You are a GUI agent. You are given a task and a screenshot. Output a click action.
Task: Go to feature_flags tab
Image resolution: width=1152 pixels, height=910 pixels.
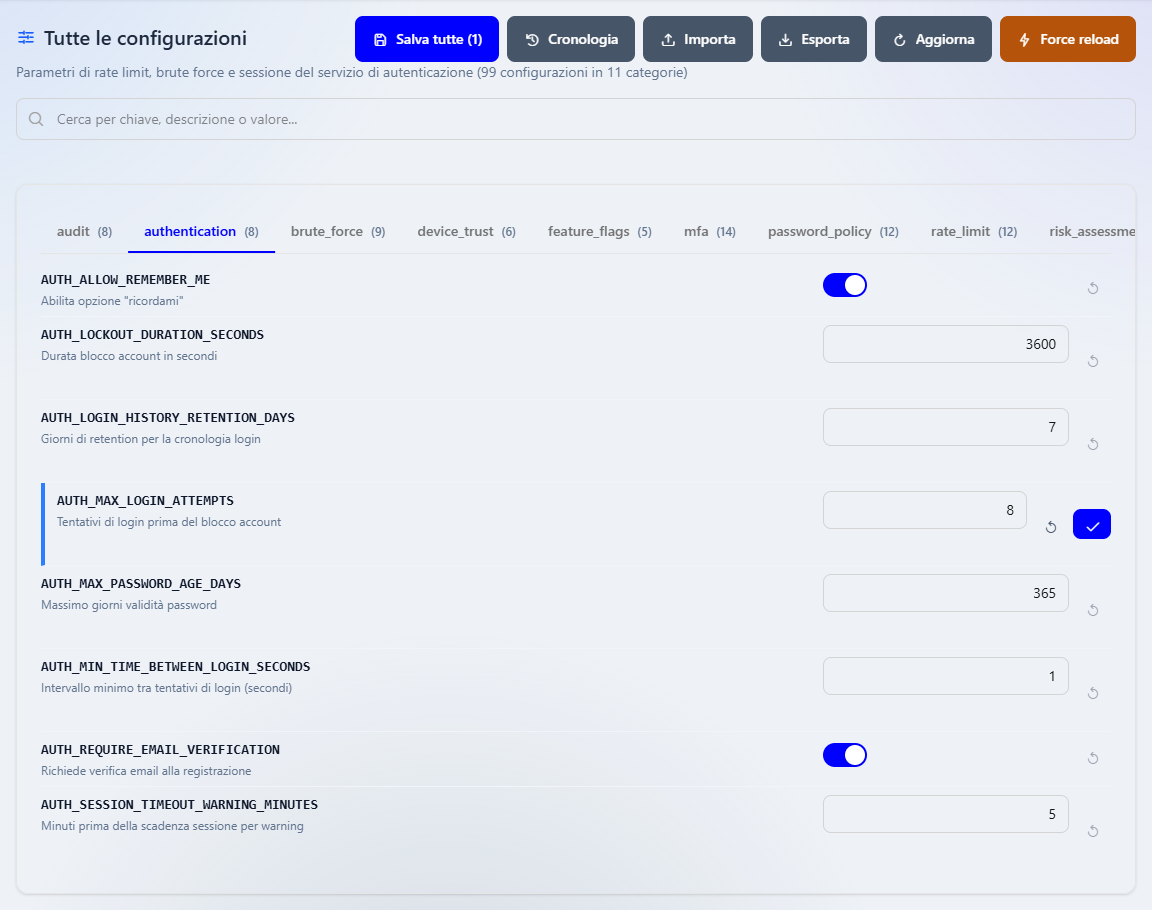(600, 231)
